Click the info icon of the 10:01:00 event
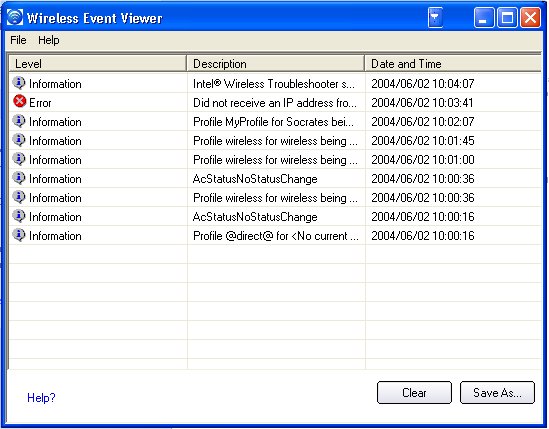This screenshot has width=549, height=429. [19, 159]
